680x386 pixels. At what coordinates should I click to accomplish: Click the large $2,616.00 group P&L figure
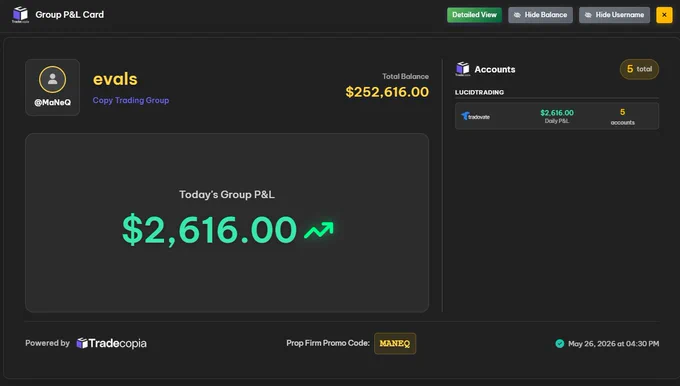pos(209,229)
